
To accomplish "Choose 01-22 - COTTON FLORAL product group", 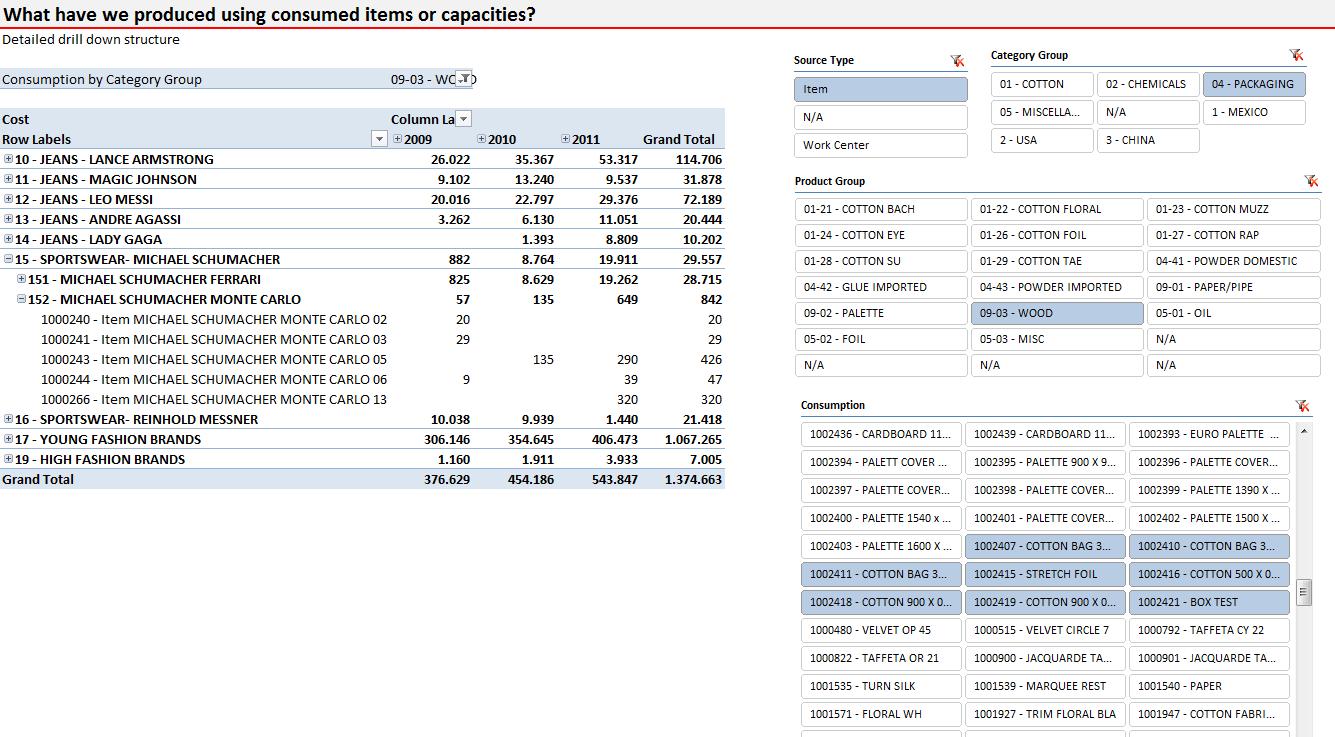I will (x=1057, y=209).
